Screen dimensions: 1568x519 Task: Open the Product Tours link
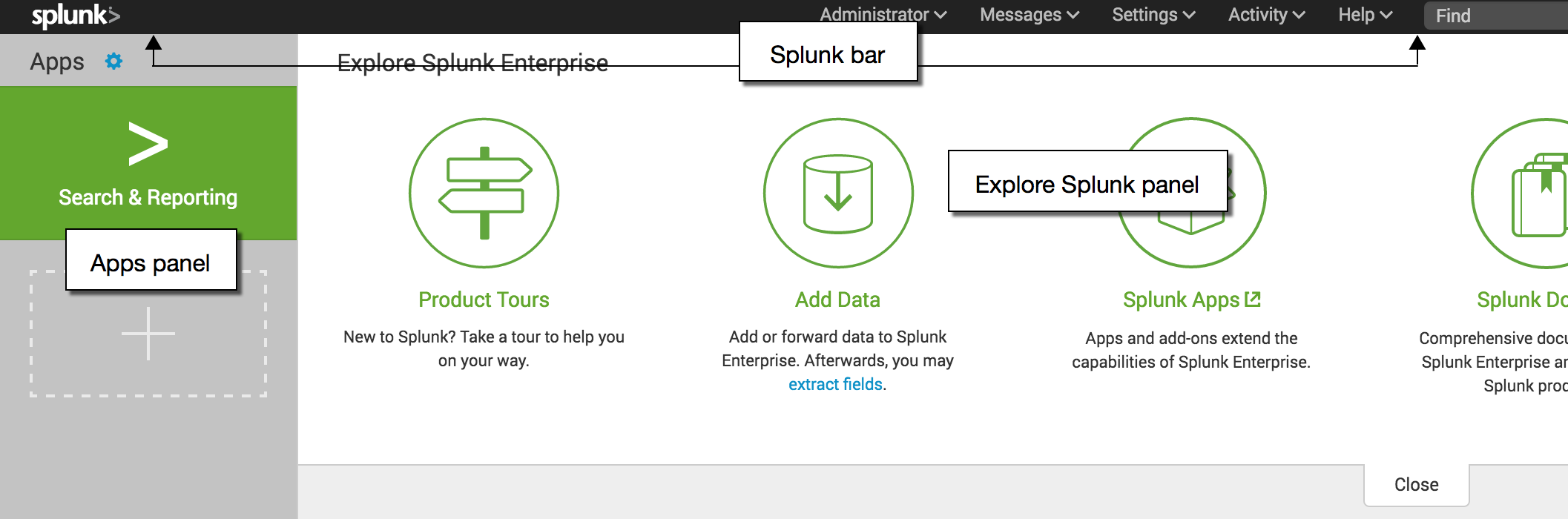484,300
